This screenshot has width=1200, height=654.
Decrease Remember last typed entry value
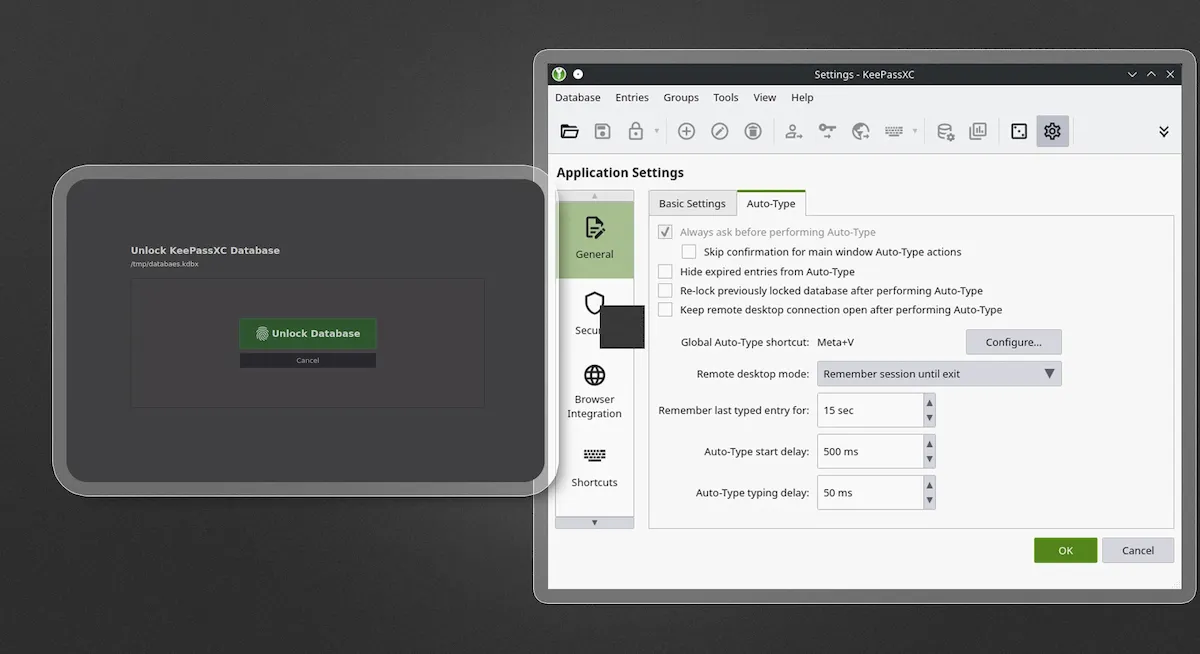(x=929, y=419)
